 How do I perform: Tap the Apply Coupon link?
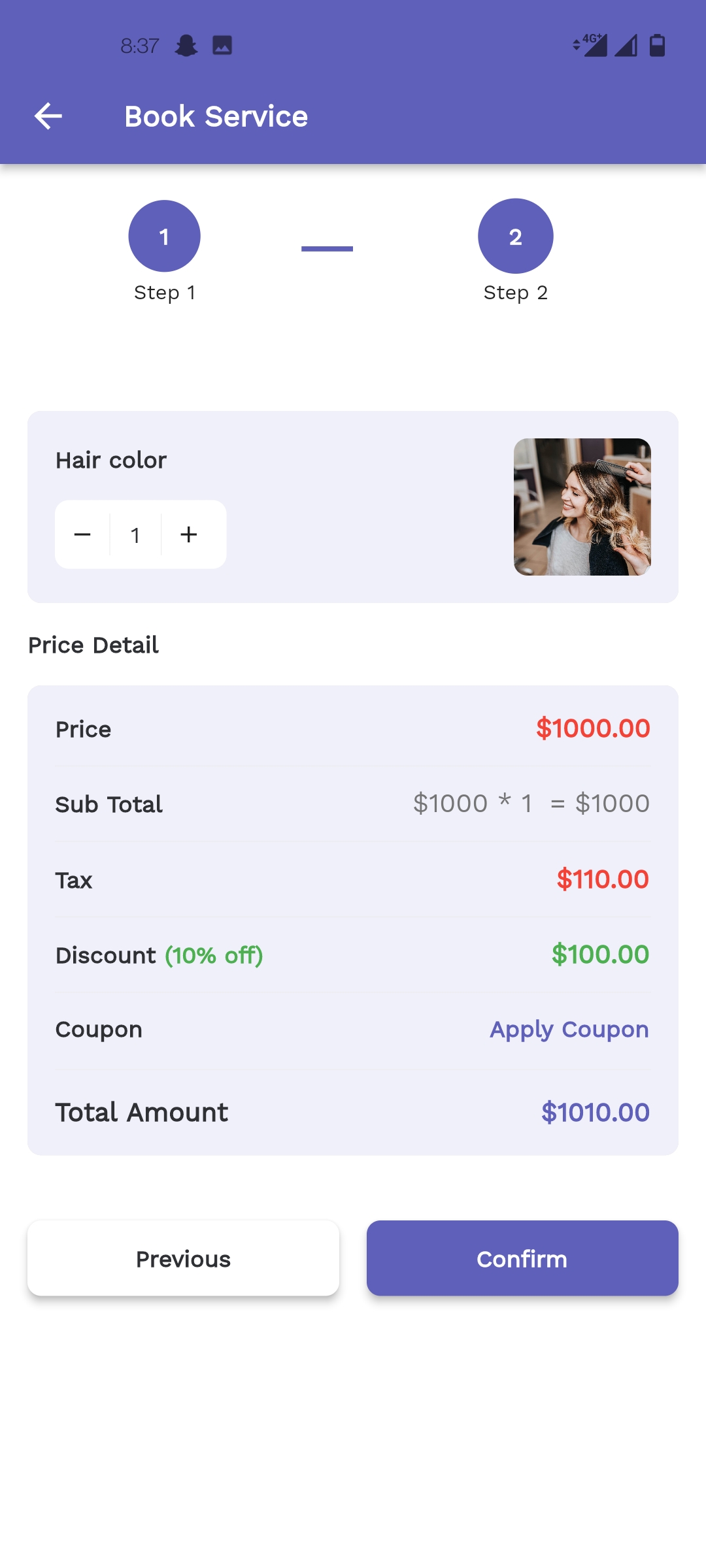pos(569,1030)
